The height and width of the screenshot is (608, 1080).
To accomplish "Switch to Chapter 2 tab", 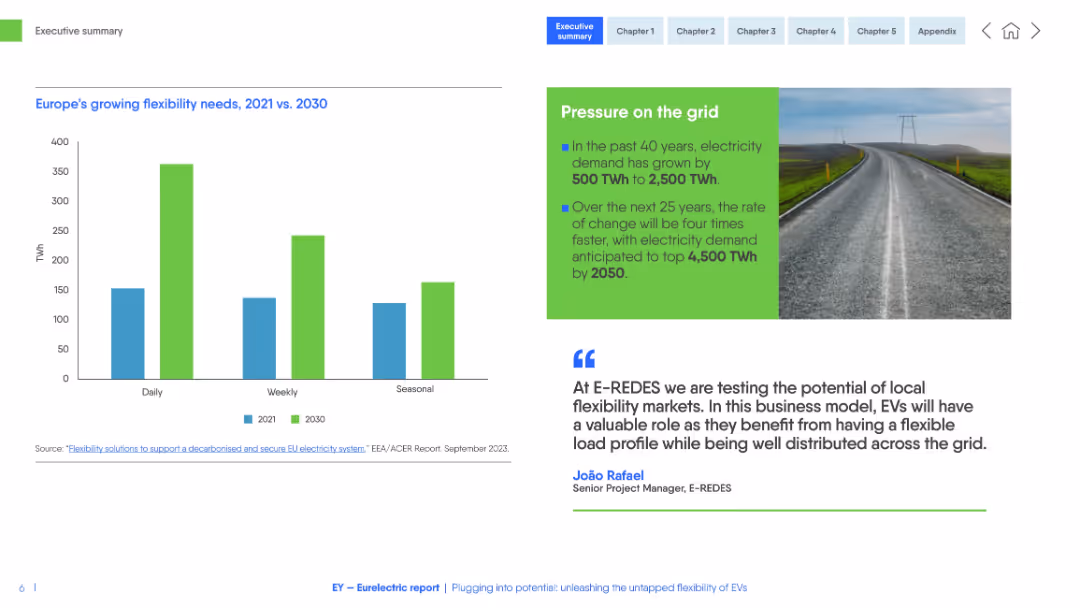I will point(696,31).
